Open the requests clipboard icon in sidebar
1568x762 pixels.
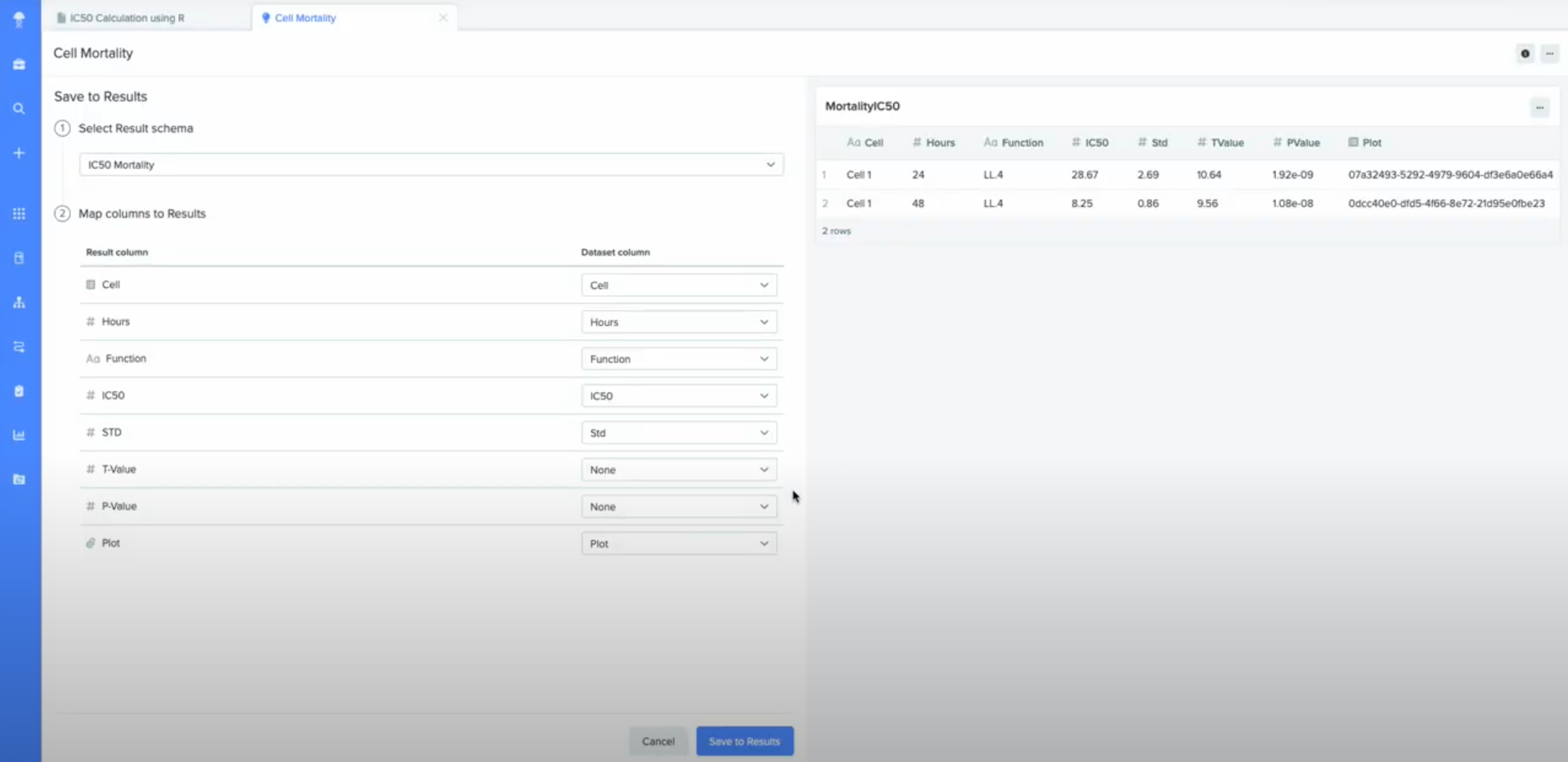coord(19,391)
